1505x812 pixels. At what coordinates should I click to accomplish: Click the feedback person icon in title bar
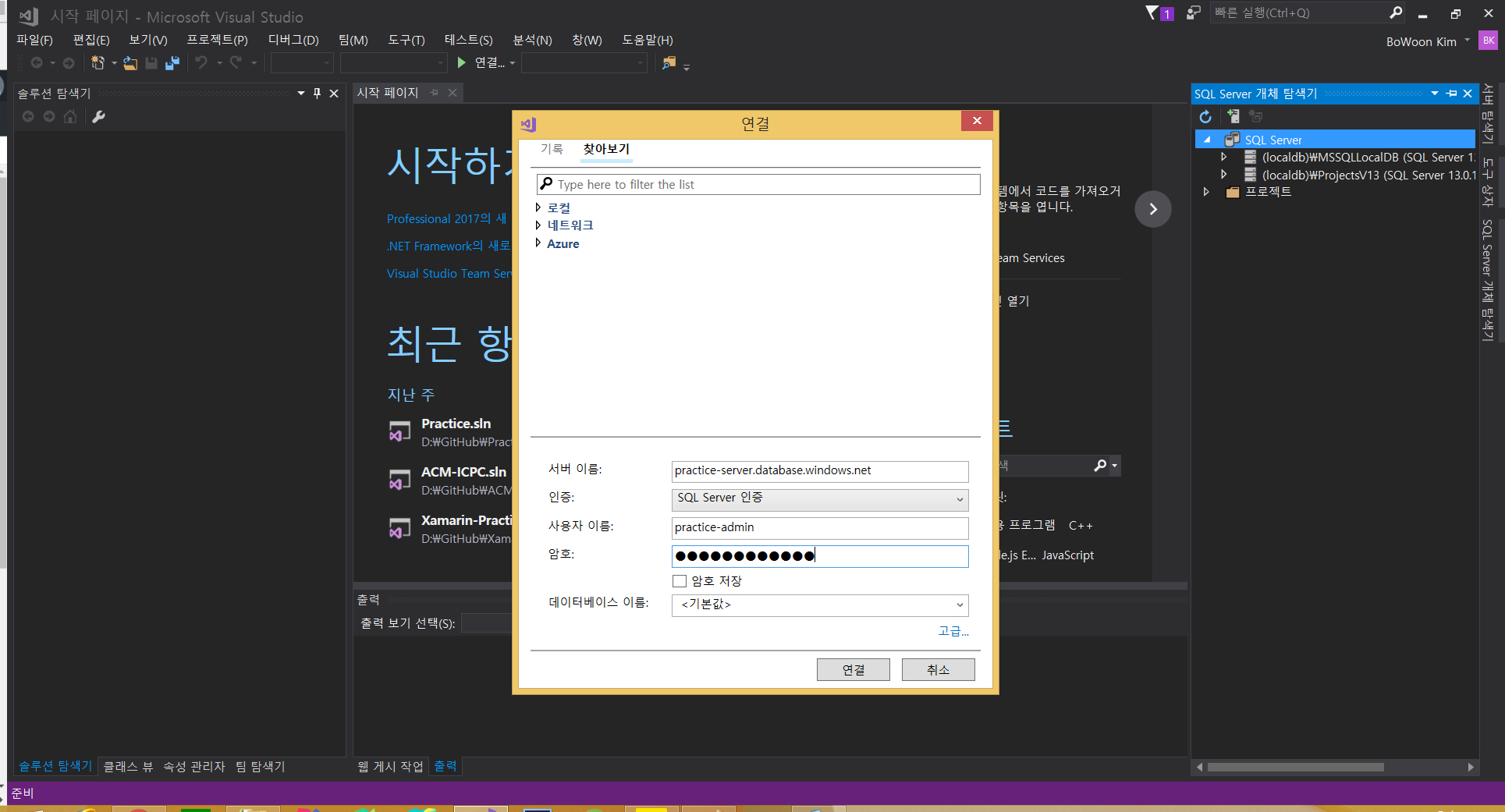coord(1193,12)
